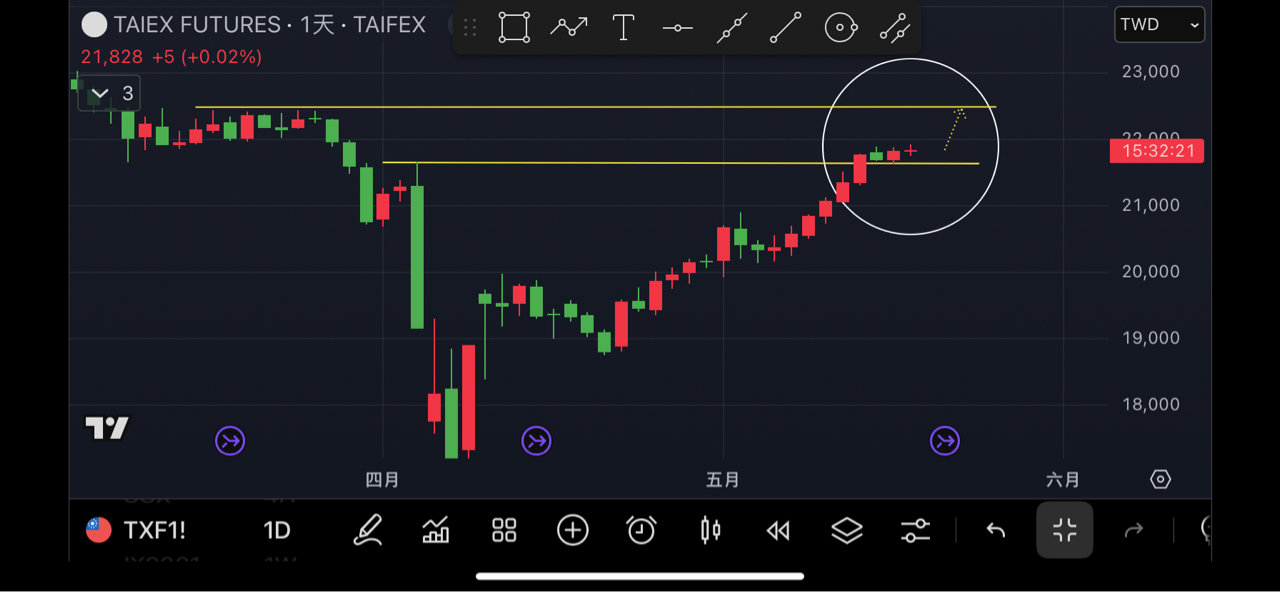Change the candlestick chart type
The width and height of the screenshot is (1280, 592).
click(x=710, y=530)
